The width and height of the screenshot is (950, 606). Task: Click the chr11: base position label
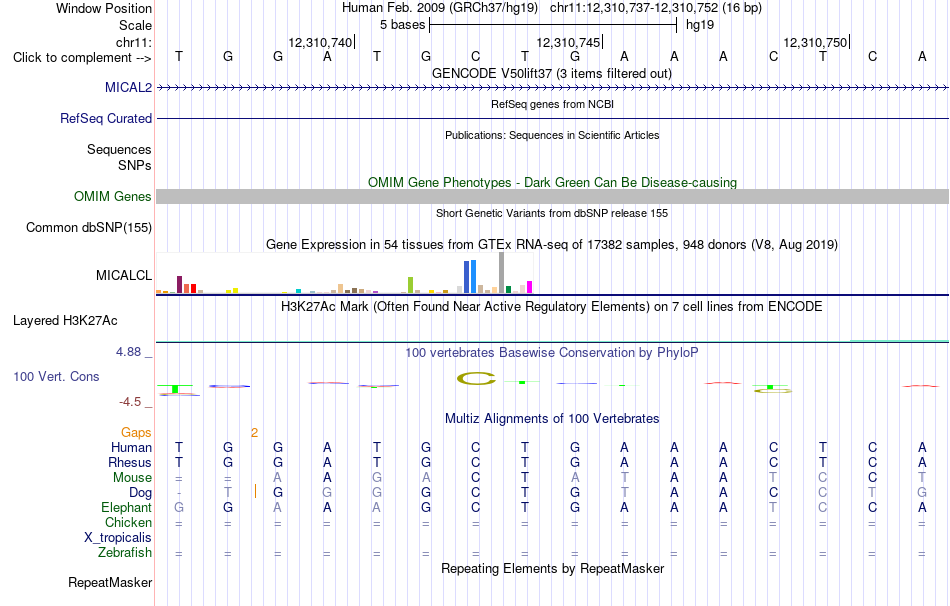(x=133, y=42)
